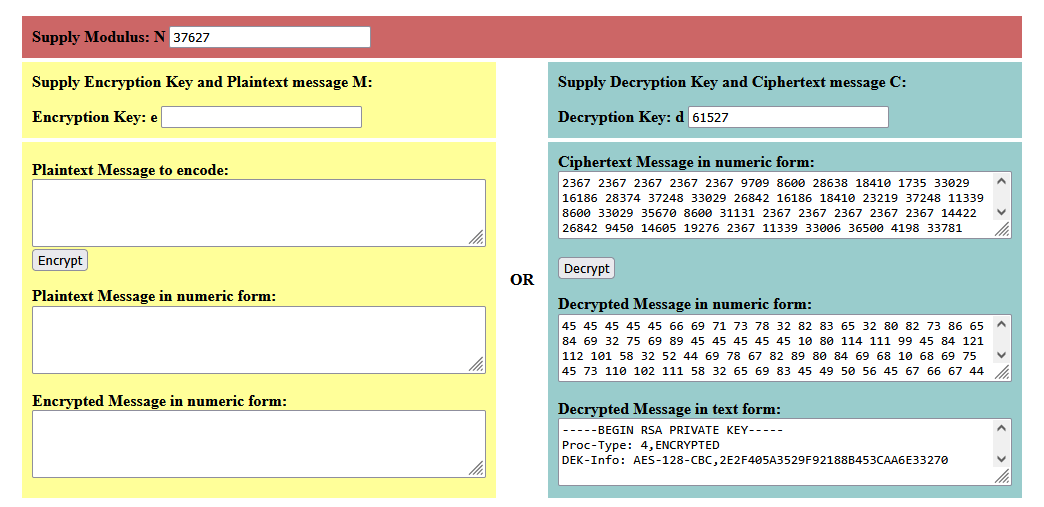The width and height of the screenshot is (1044, 507).
Task: Click into Plaintext Message in numeric form box
Action: (x=259, y=340)
